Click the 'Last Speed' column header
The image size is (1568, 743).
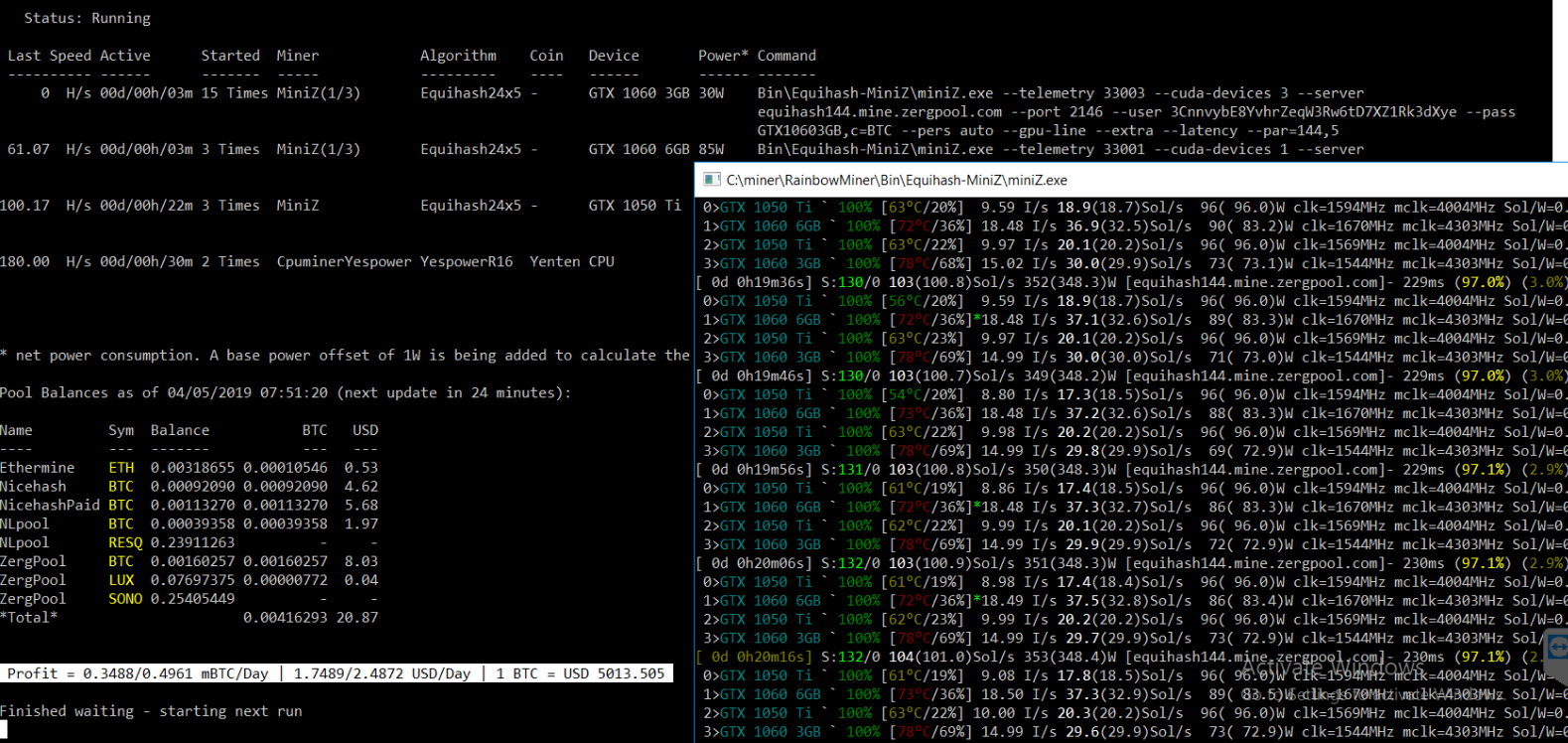click(x=50, y=56)
